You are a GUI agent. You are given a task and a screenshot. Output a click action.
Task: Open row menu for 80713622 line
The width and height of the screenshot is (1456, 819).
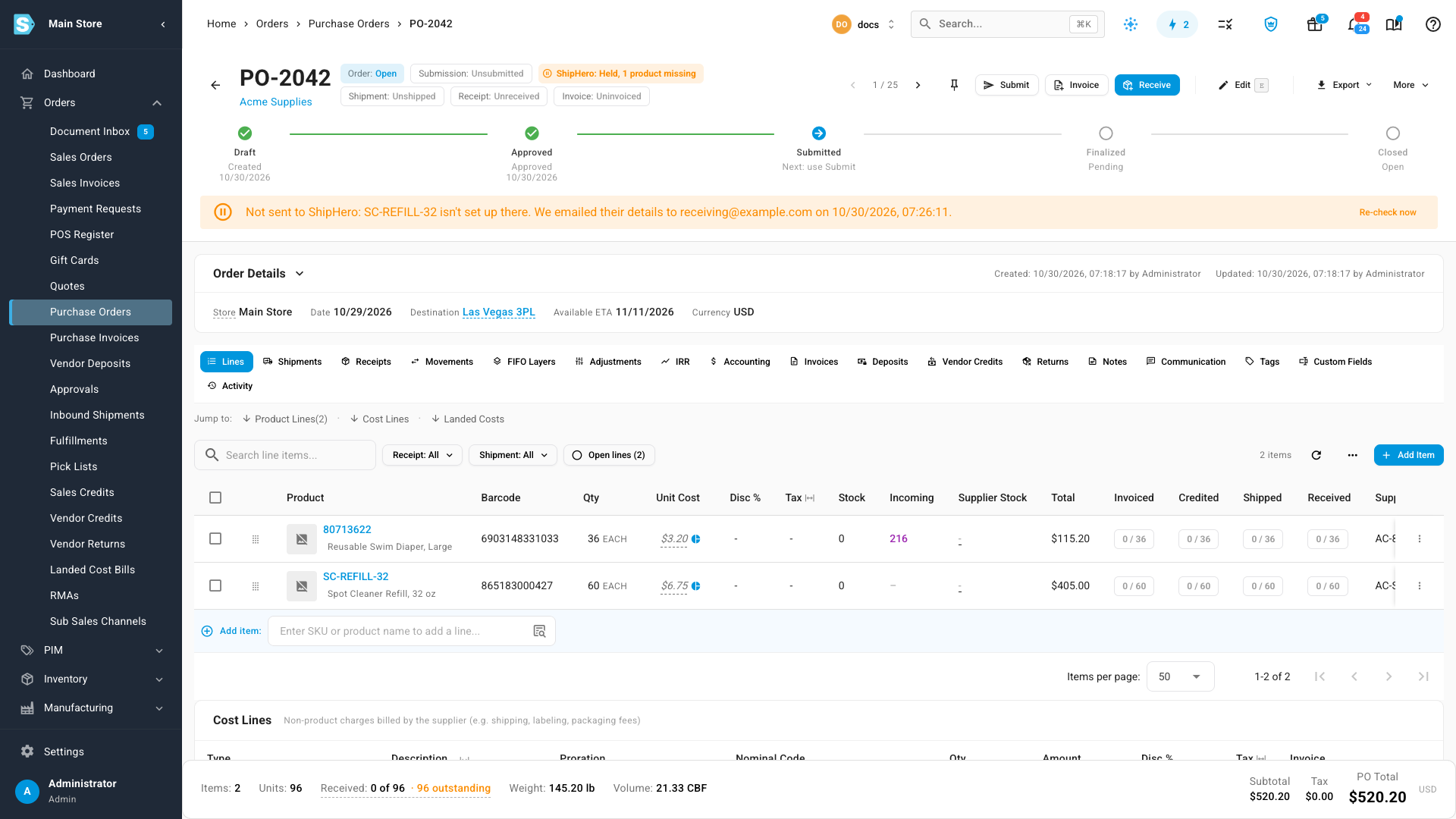pyautogui.click(x=1420, y=539)
